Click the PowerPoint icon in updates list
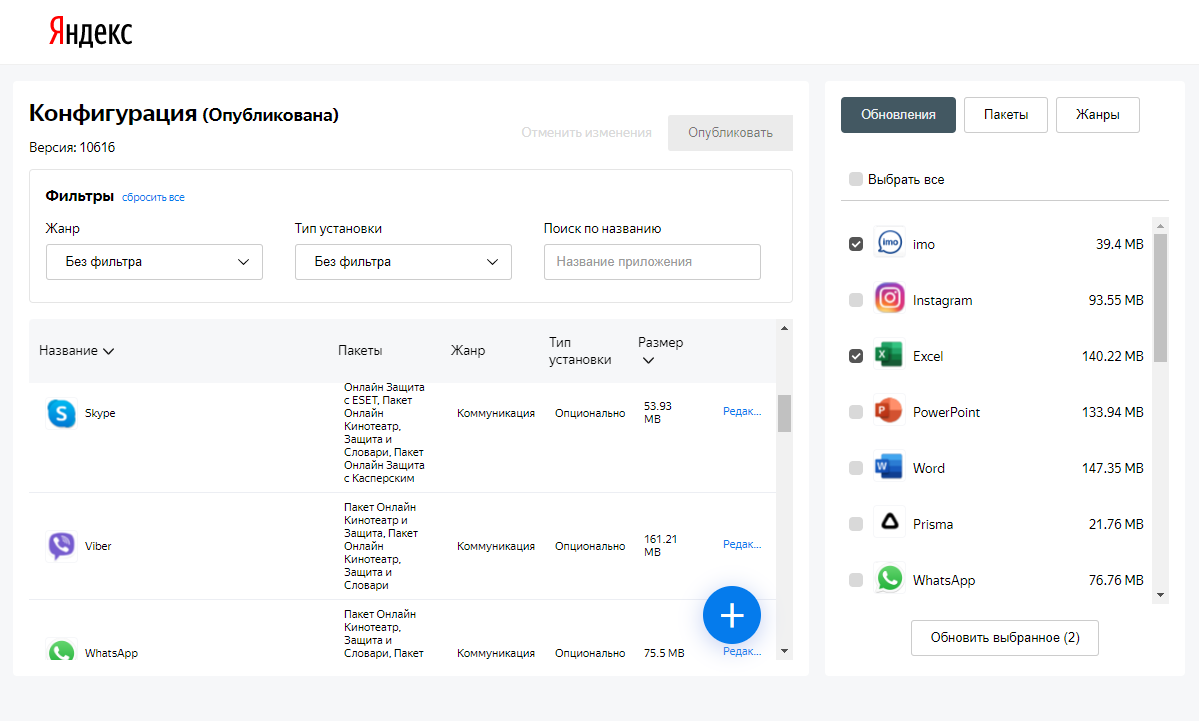1199x721 pixels. [x=889, y=411]
